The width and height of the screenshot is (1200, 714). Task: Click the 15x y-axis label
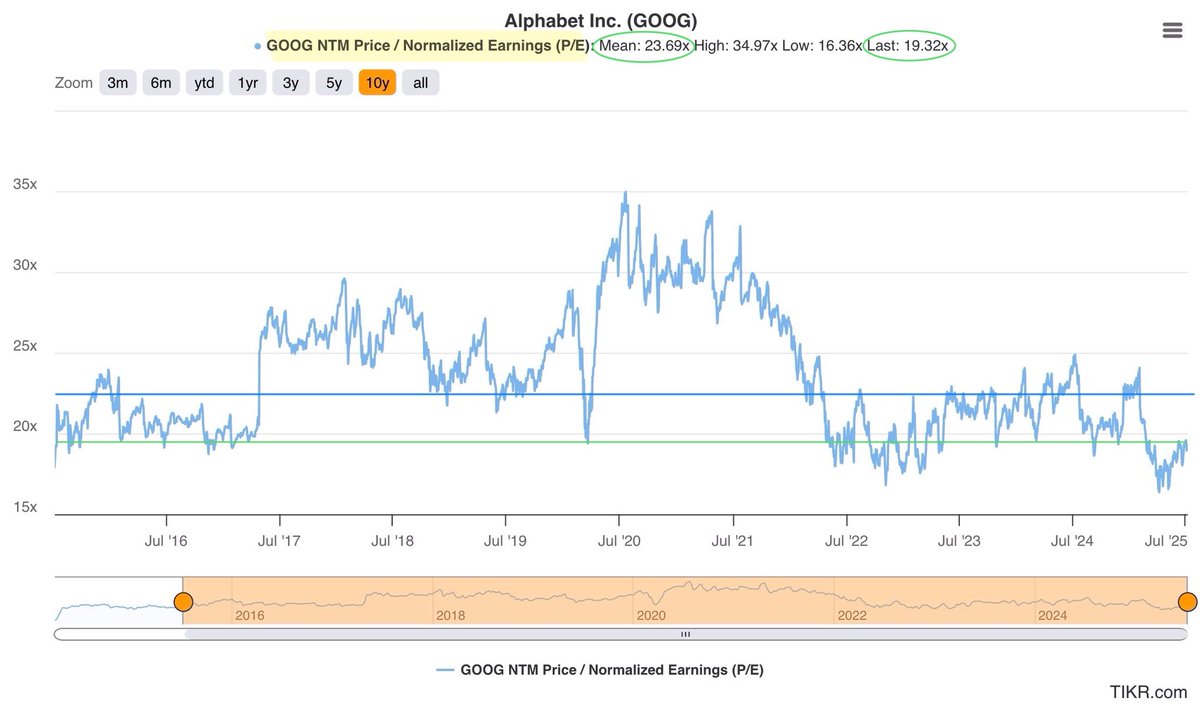[25, 507]
